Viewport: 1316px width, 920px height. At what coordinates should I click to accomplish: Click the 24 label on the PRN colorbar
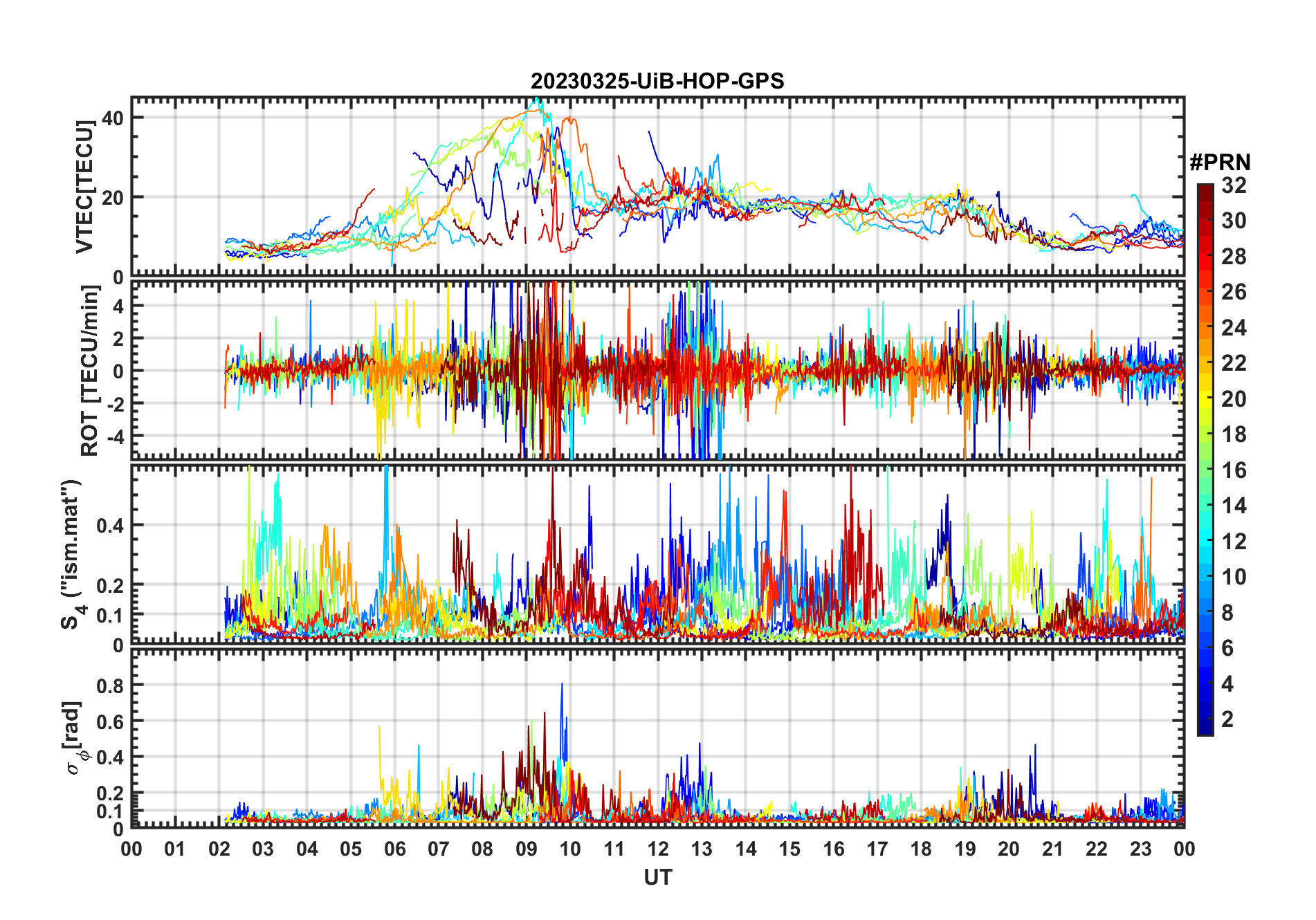[x=1234, y=328]
